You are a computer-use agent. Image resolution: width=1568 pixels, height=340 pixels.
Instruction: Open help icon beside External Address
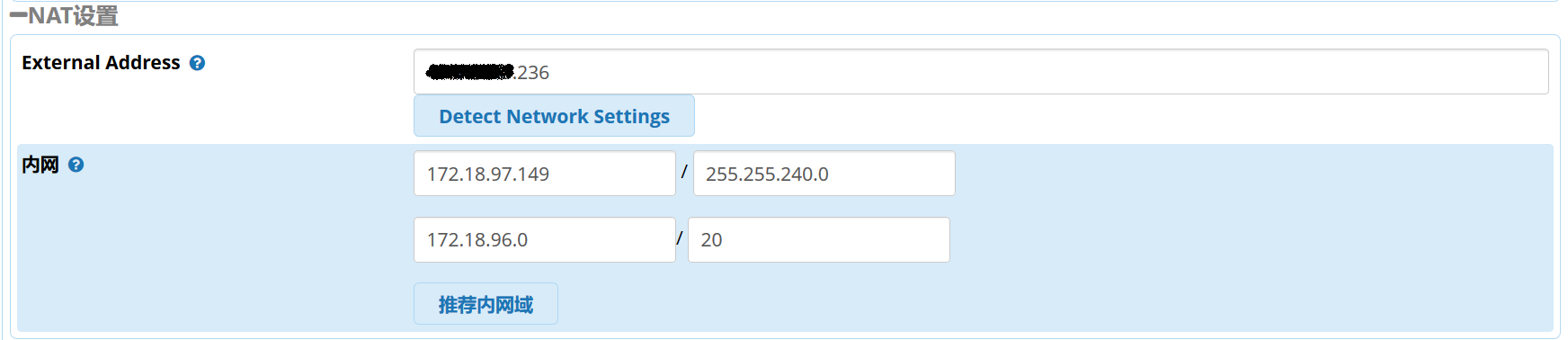(x=197, y=63)
